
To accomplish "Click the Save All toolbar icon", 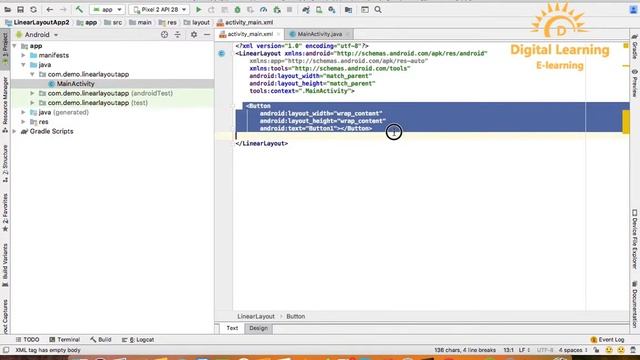I will click(x=20, y=9).
